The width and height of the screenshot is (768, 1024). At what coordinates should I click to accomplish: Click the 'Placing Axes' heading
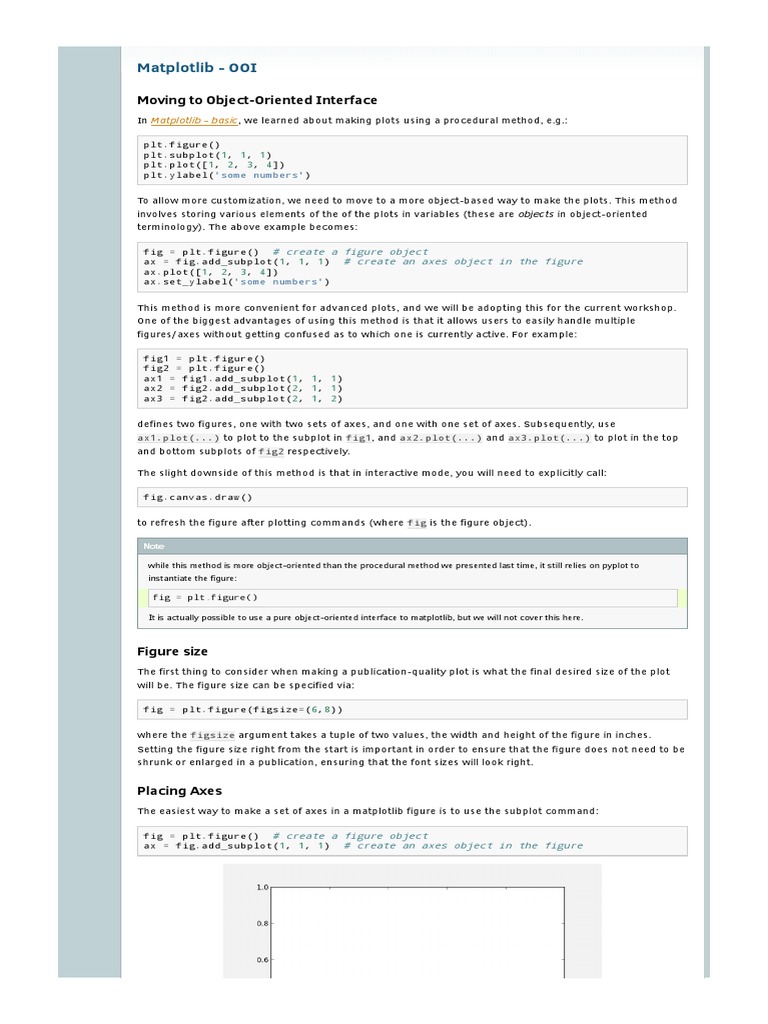click(x=179, y=791)
